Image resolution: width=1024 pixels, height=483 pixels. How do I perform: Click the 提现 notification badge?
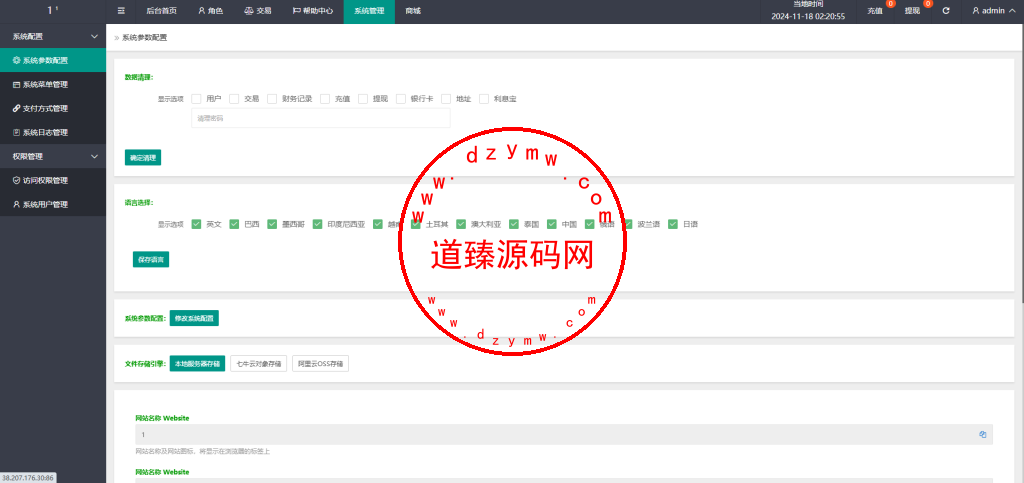(x=928, y=4)
